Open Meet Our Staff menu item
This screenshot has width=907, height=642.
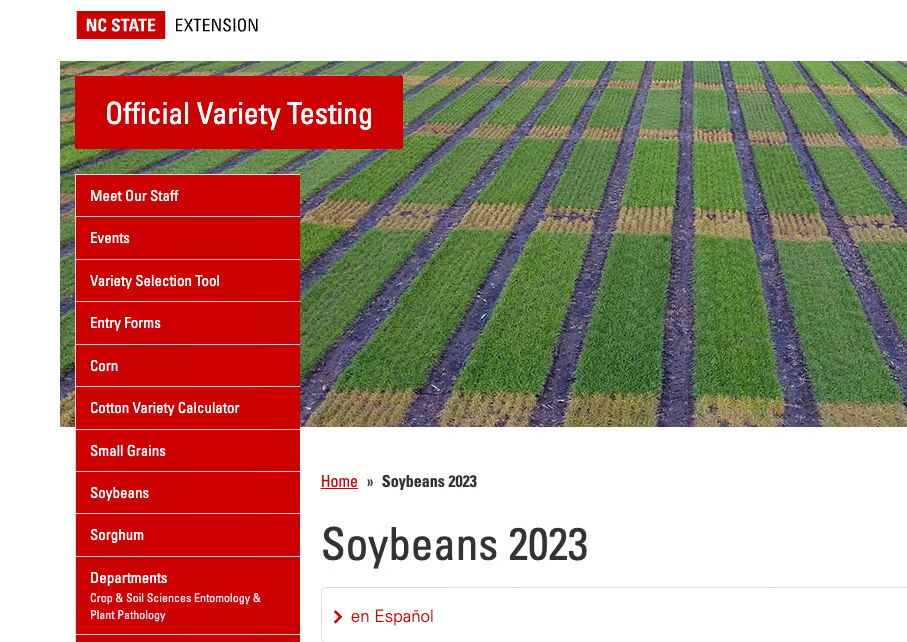(x=188, y=195)
